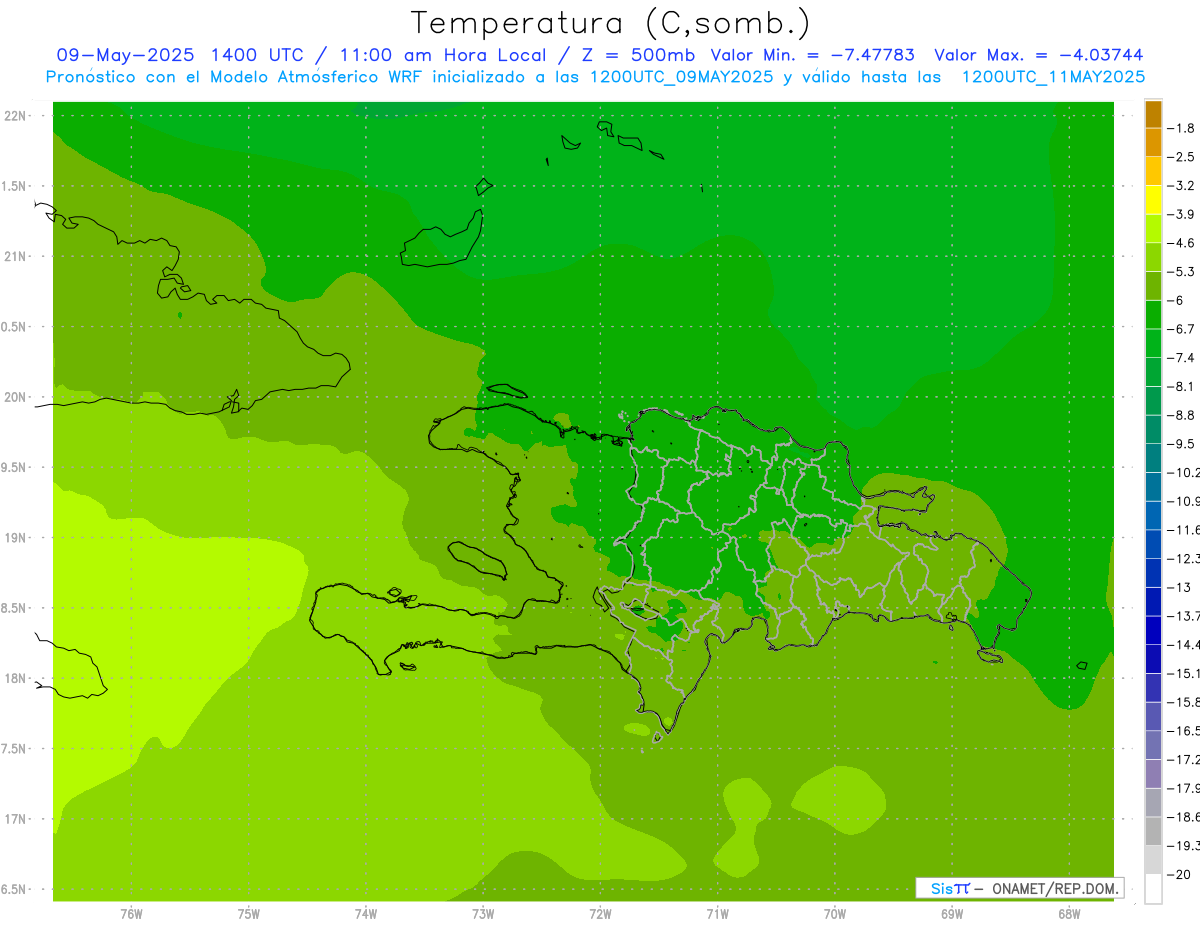Click the '18N' latitude label

(17, 678)
